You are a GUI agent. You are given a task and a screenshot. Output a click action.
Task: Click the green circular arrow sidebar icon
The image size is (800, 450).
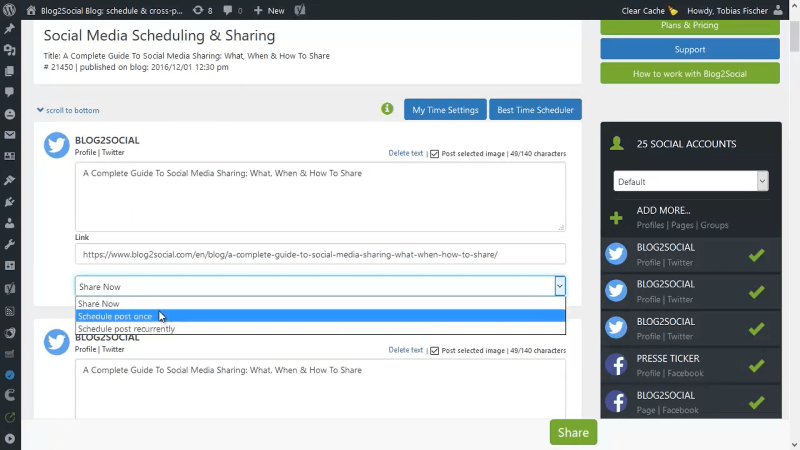point(10,417)
